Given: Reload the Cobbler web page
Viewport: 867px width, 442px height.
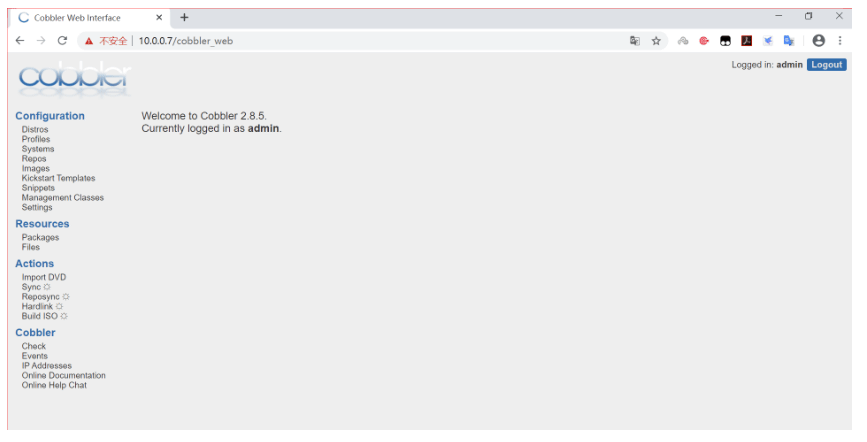Looking at the screenshot, I should point(62,40).
